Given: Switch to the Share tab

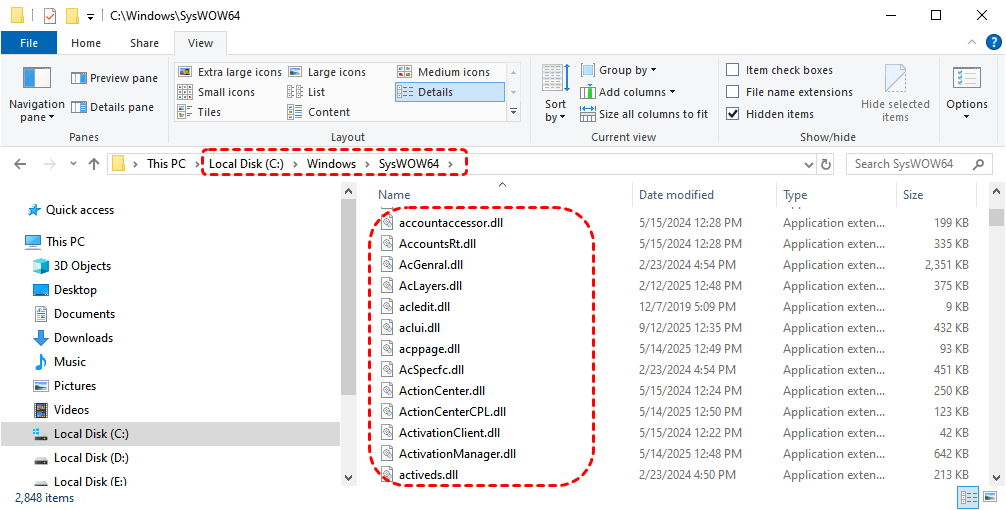Looking at the screenshot, I should (144, 43).
